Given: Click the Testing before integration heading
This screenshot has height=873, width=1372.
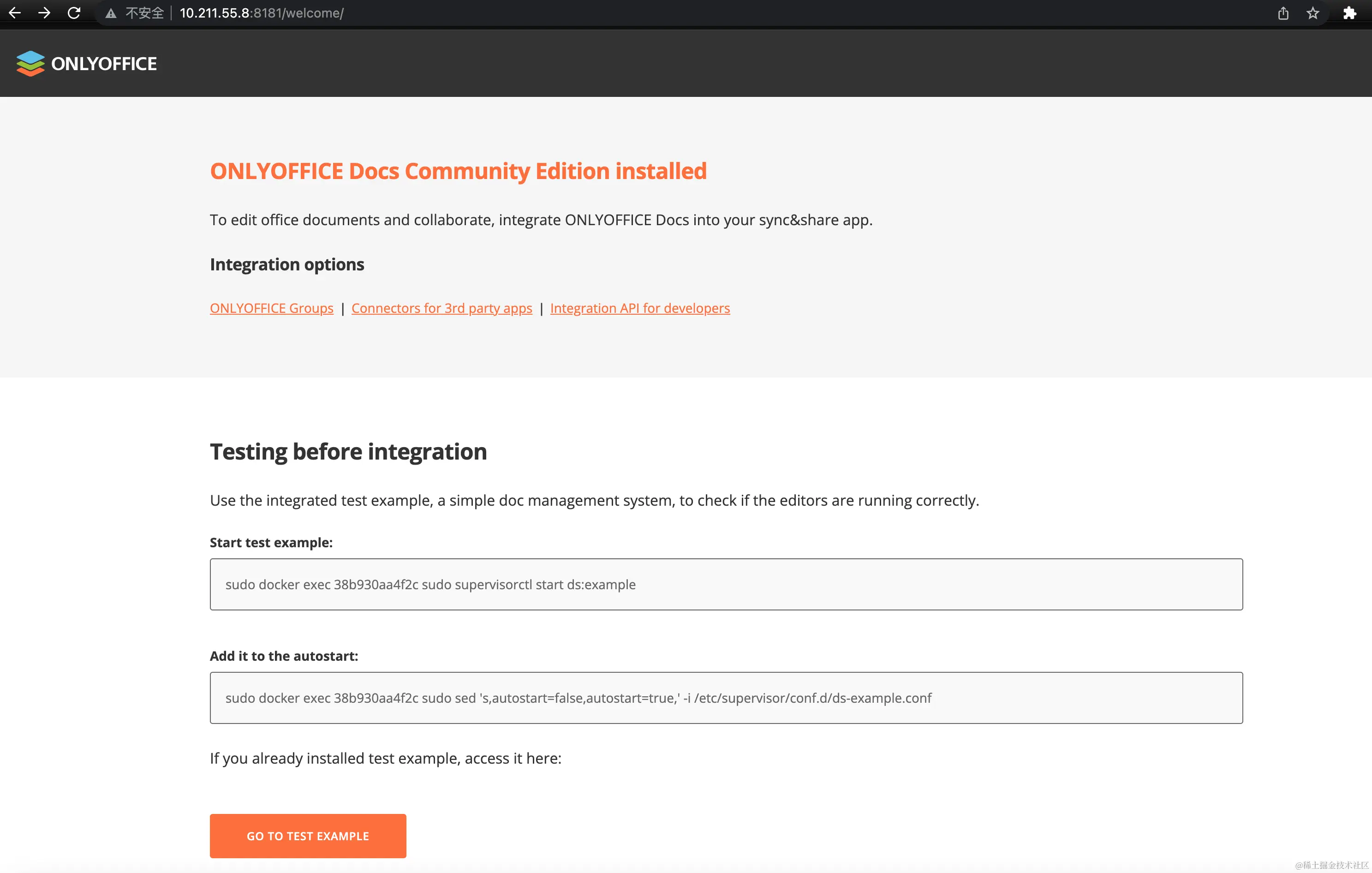Looking at the screenshot, I should coord(348,451).
